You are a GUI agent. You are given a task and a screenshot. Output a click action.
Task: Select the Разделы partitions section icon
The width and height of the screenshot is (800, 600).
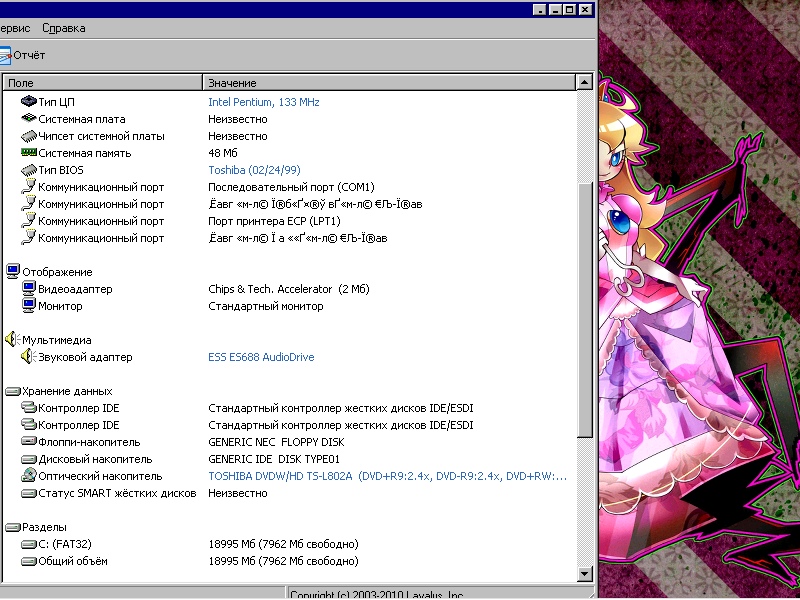[13, 527]
